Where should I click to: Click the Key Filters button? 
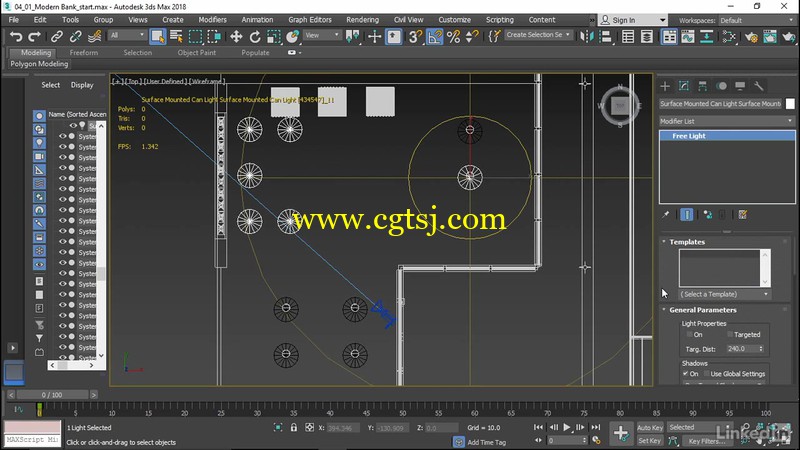click(x=707, y=441)
